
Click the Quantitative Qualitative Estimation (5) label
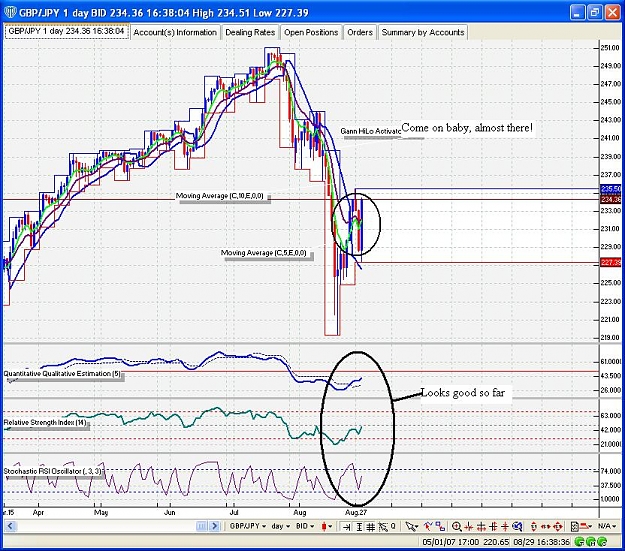click(x=62, y=374)
